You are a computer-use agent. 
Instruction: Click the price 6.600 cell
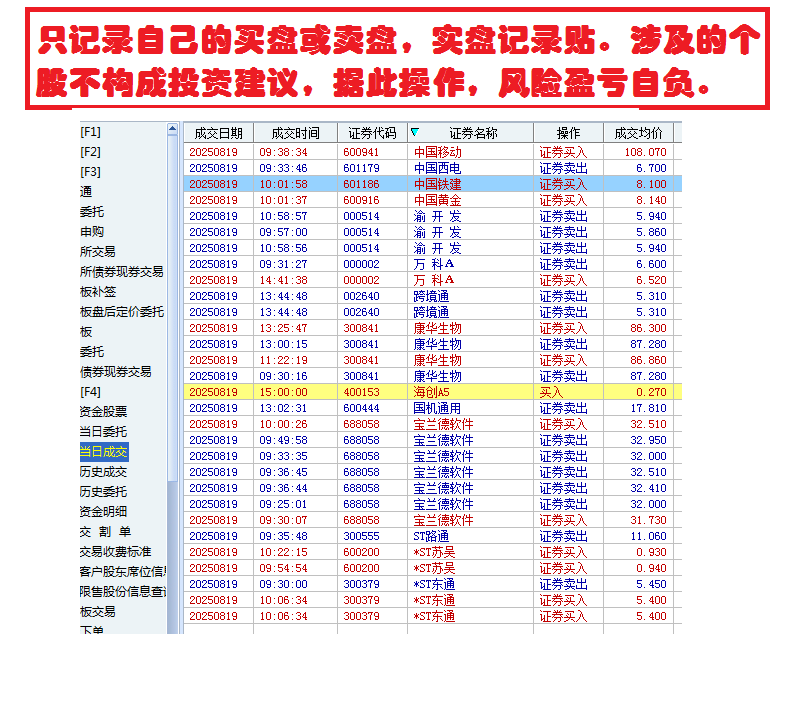(x=652, y=264)
